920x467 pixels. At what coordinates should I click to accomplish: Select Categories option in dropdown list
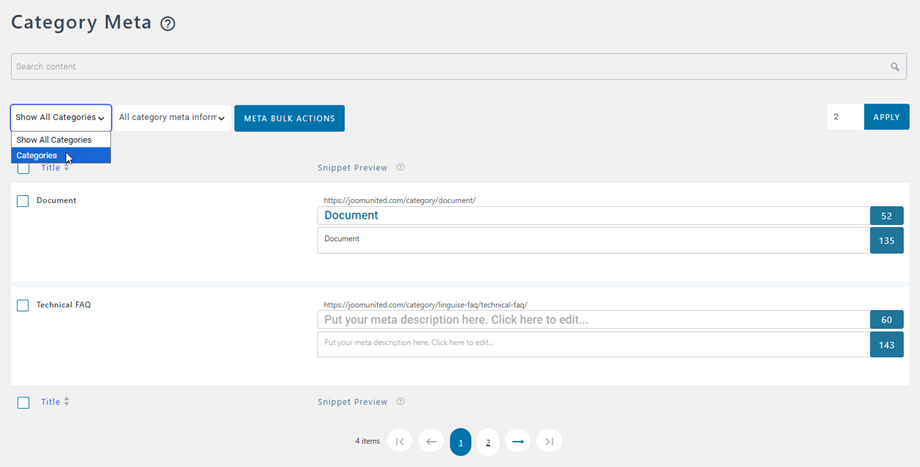(x=61, y=155)
